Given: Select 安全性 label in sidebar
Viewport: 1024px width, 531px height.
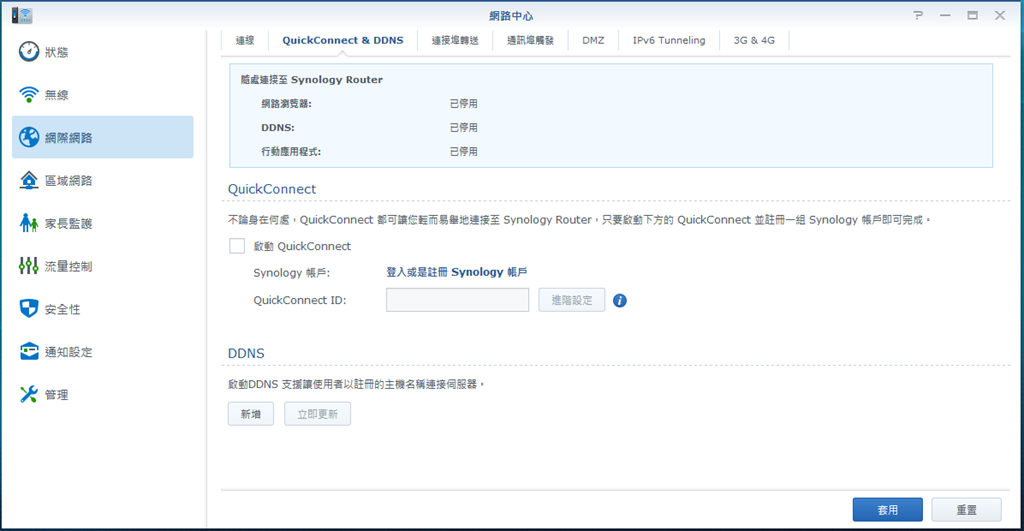Looking at the screenshot, I should click(63, 310).
